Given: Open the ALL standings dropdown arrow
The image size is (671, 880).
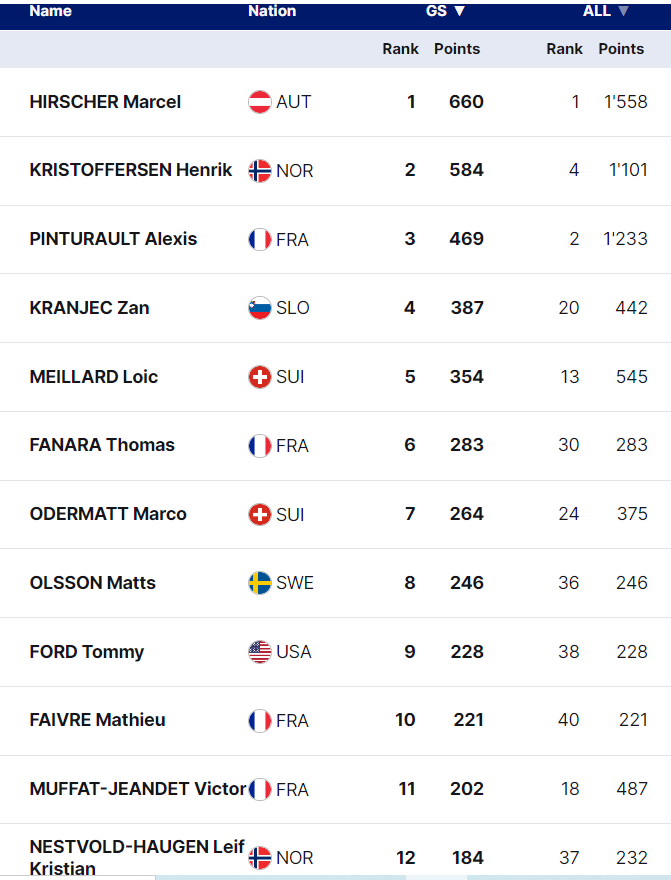Looking at the screenshot, I should point(623,11).
